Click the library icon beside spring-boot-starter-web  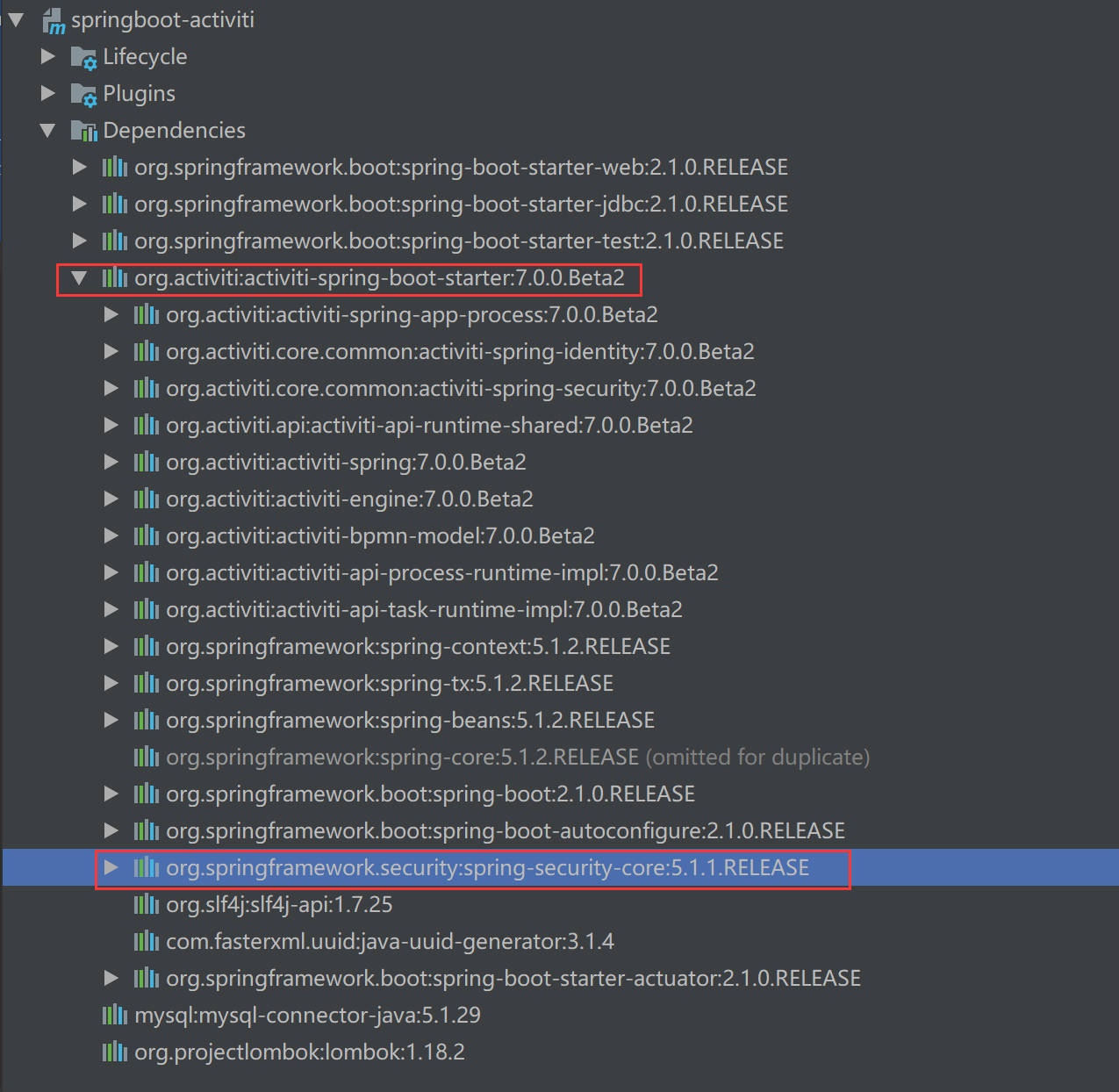pos(115,167)
